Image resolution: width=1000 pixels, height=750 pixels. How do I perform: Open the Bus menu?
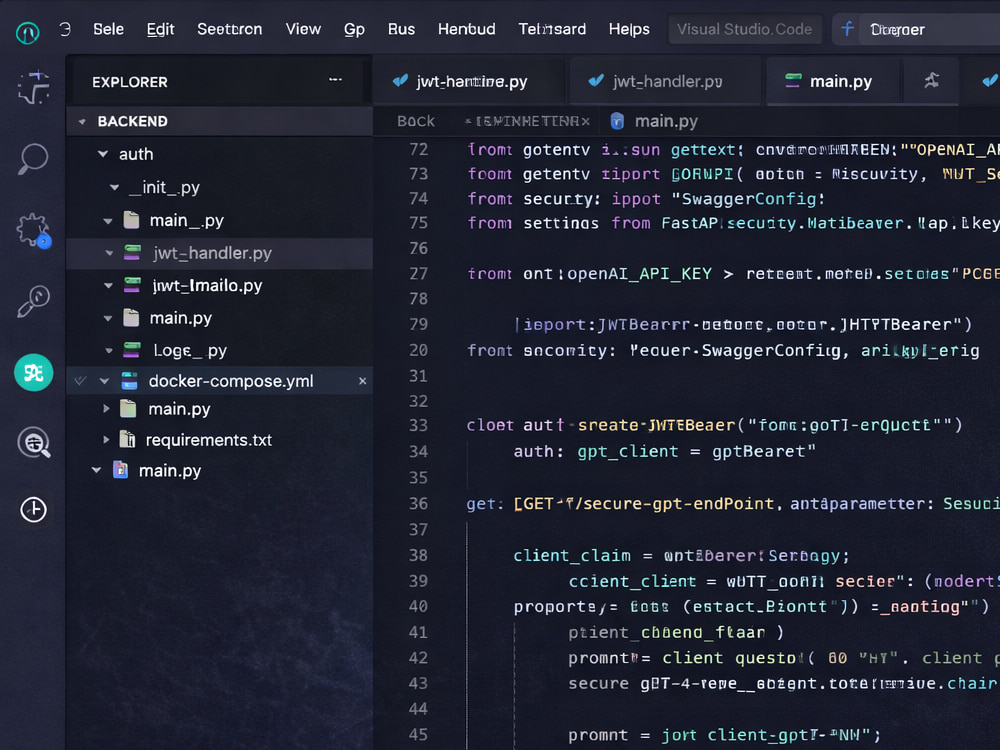coord(401,29)
